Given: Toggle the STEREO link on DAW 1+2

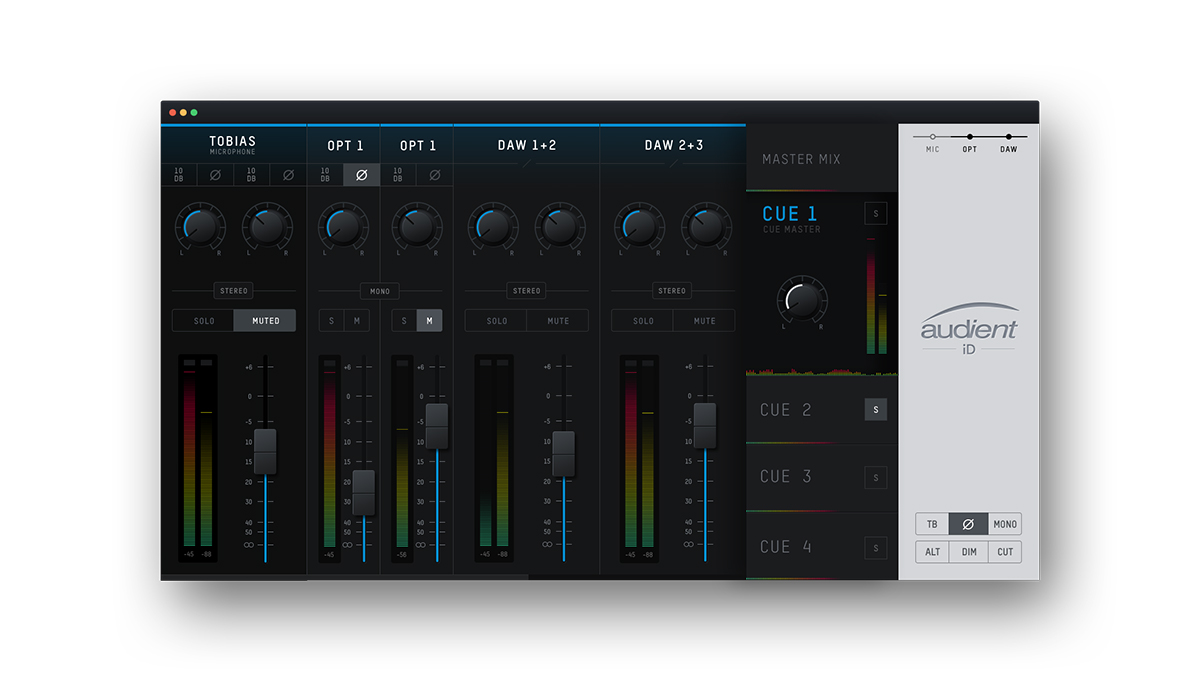Looking at the screenshot, I should click(526, 291).
